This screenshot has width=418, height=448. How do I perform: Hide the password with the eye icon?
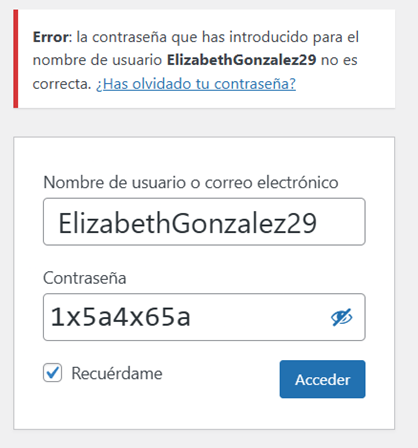click(342, 317)
